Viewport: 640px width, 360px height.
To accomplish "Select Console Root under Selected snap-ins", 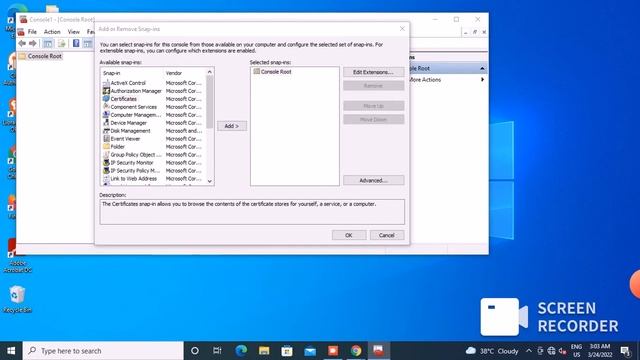I will 272,71.
